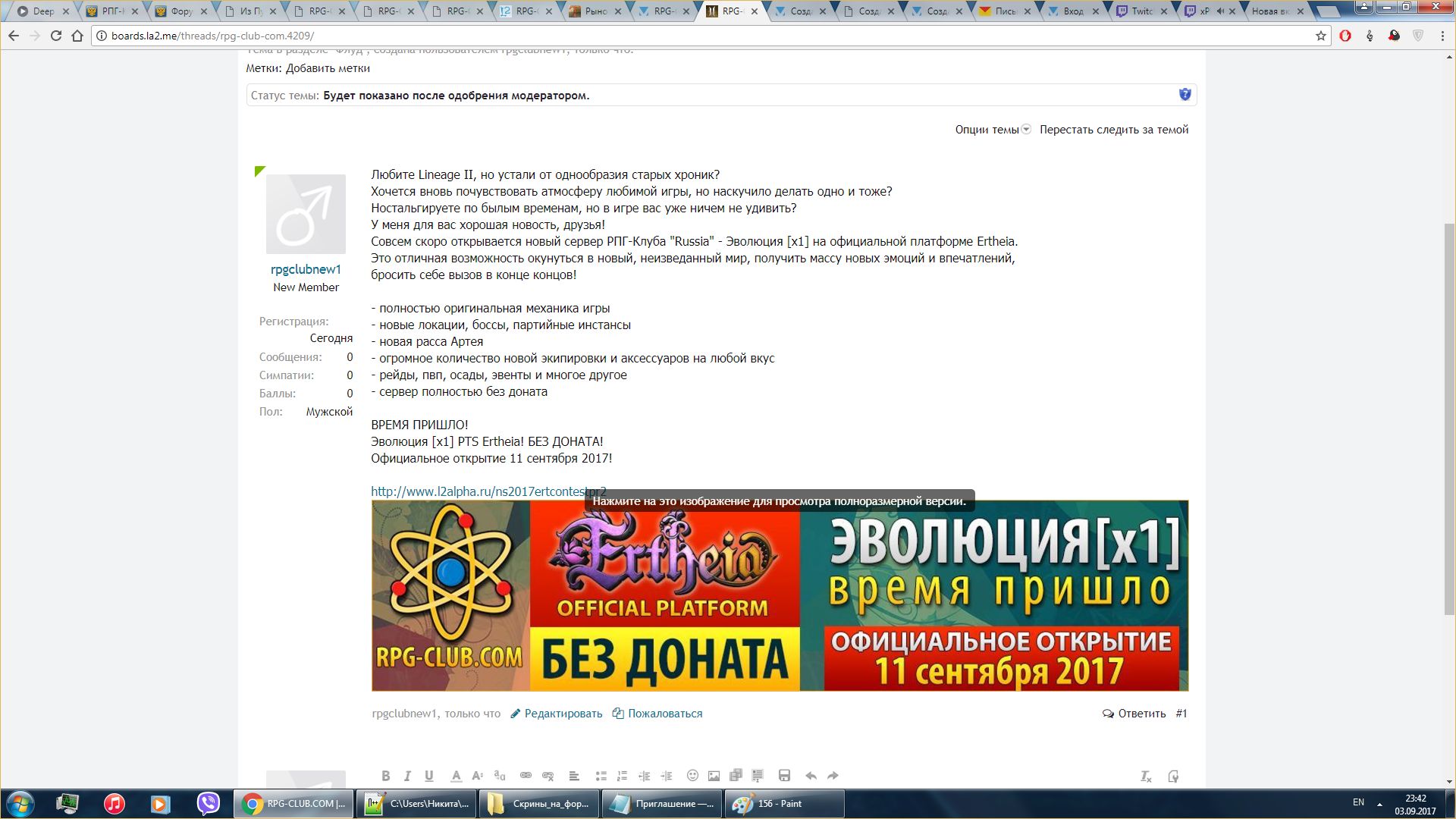Open the Эволюция x1 banner image full size
This screenshot has height=819, width=1456.
[780, 595]
